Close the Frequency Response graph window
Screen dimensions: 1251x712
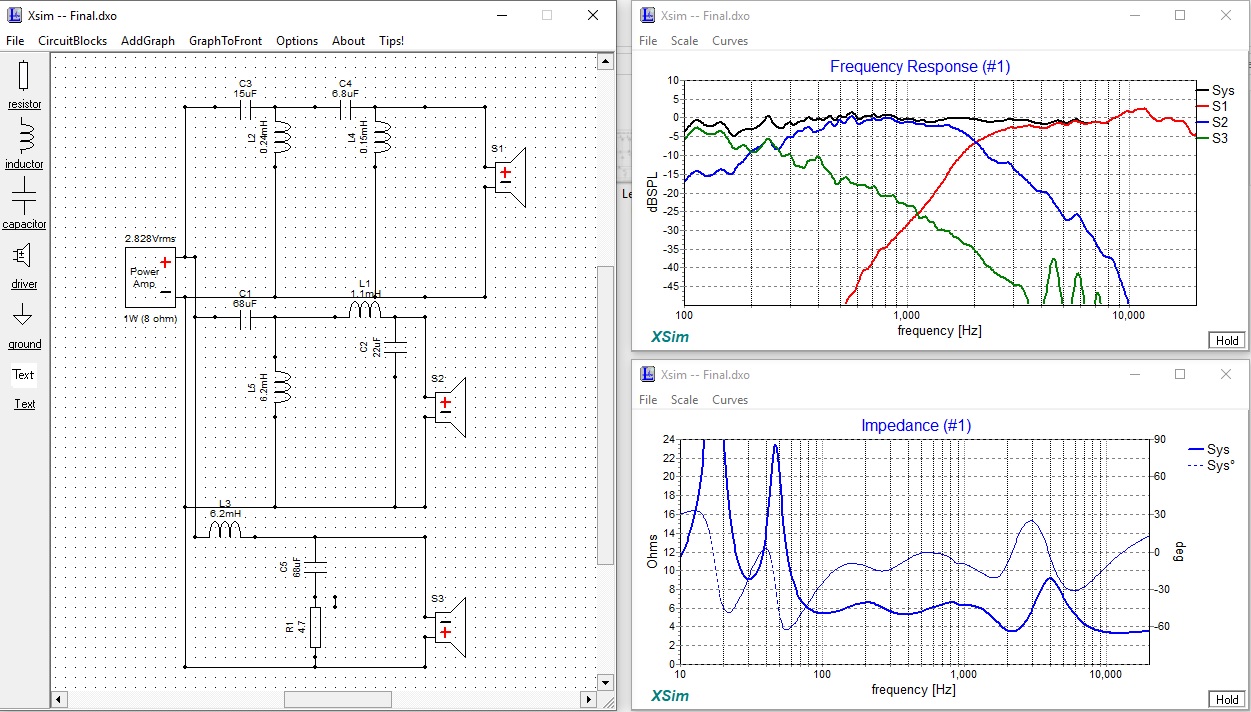tap(1226, 15)
